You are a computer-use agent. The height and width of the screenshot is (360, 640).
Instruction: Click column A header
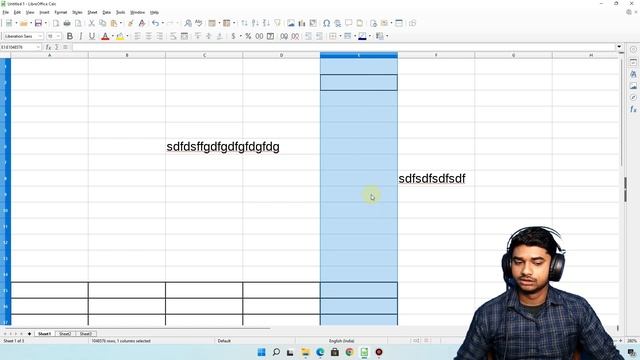[49, 55]
